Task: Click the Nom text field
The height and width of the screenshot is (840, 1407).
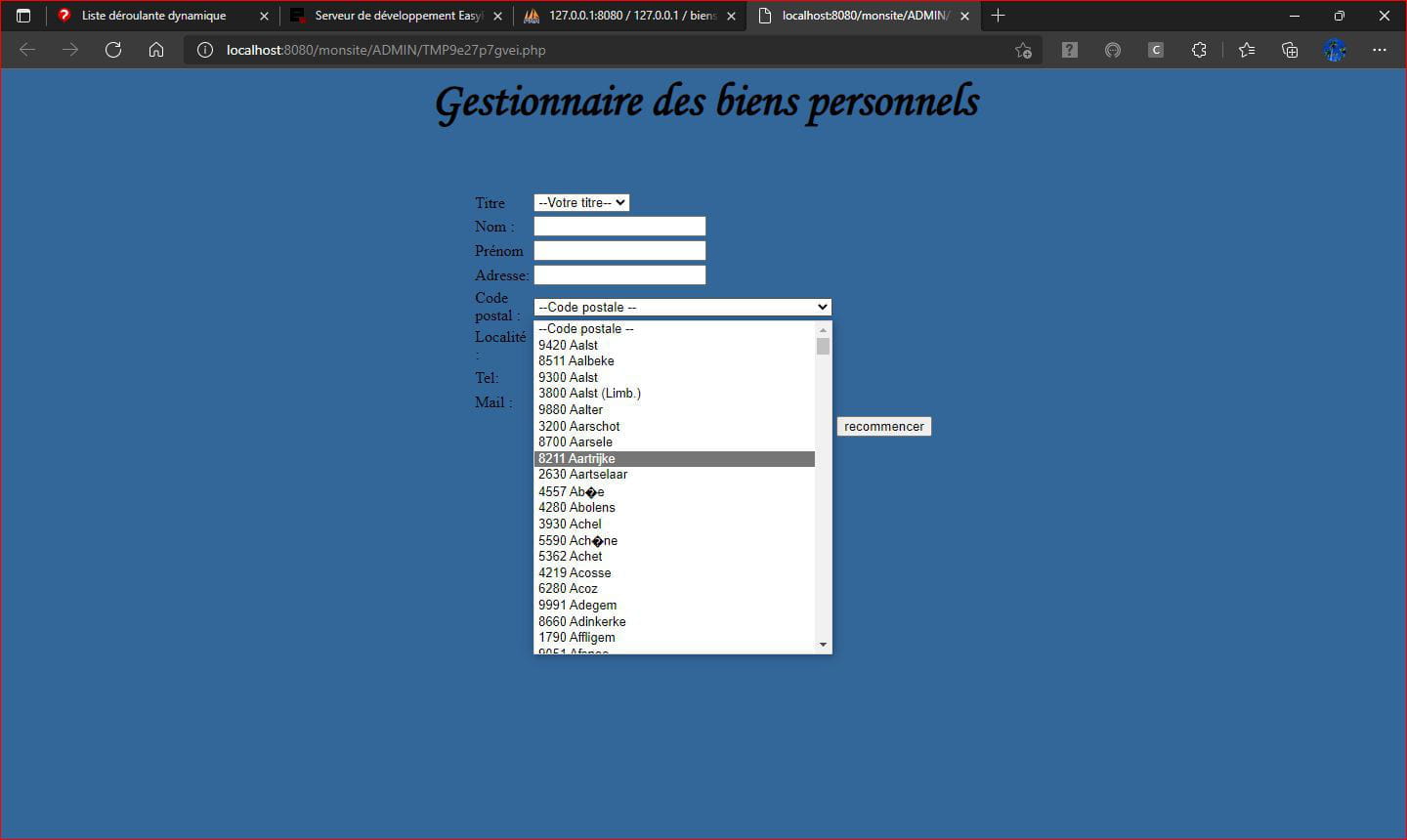Action: click(619, 227)
